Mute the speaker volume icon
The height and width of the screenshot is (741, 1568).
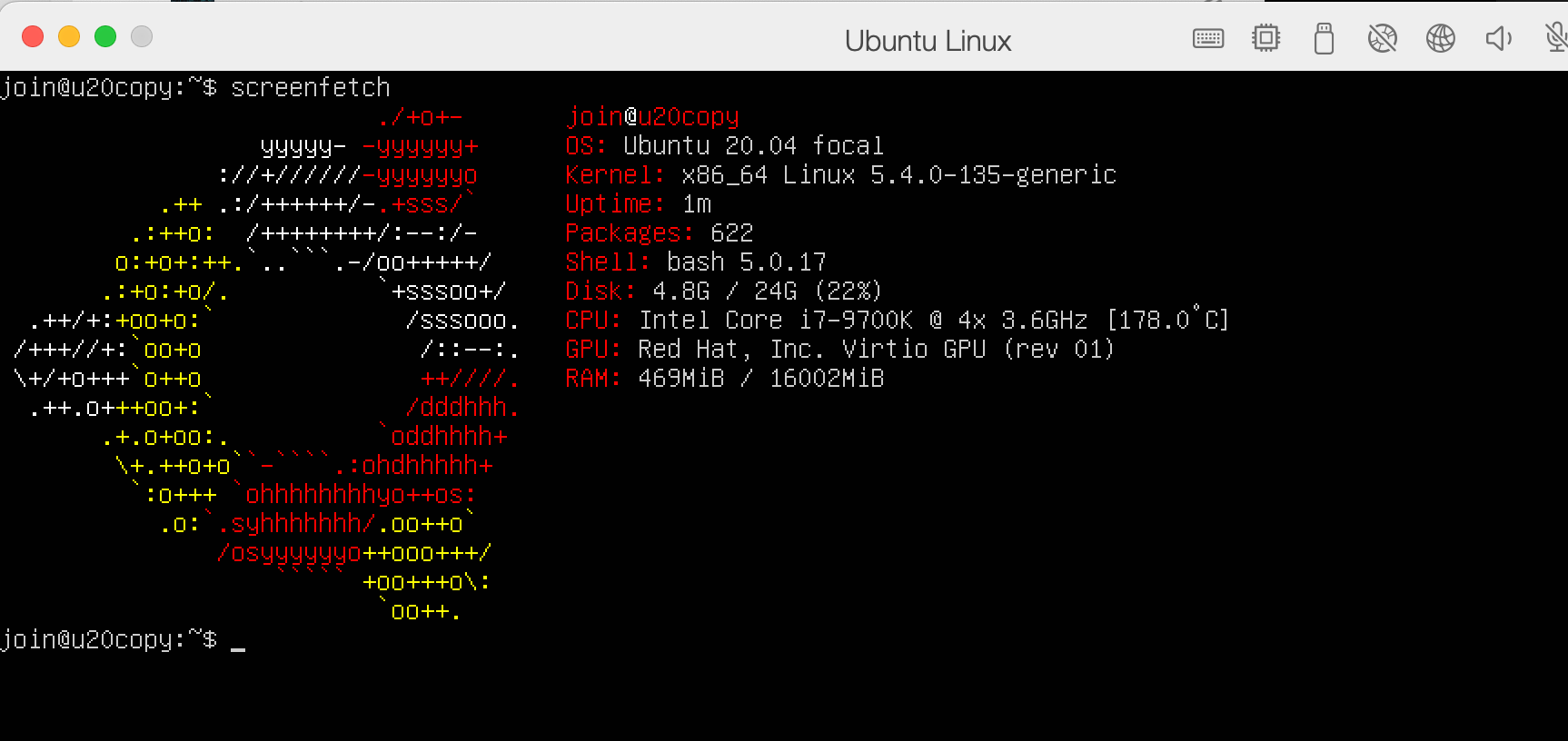tap(1498, 38)
